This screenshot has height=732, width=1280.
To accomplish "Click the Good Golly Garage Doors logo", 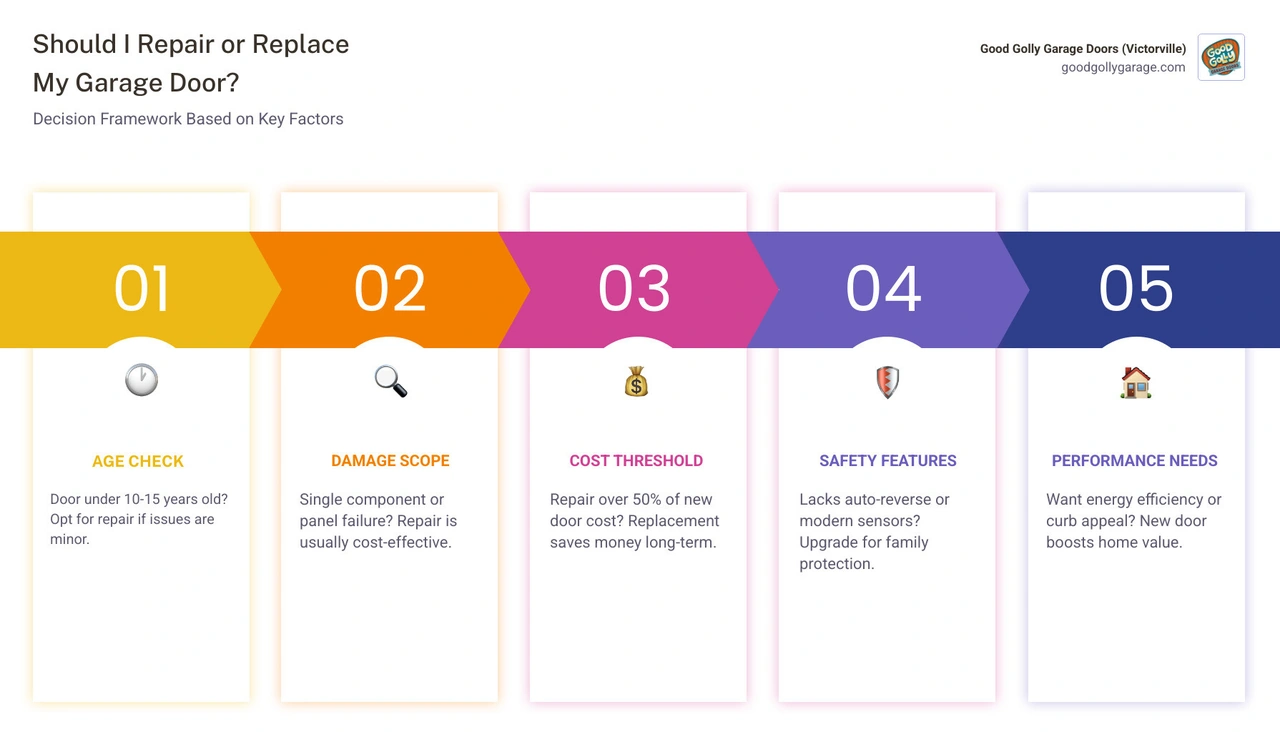I will 1221,57.
